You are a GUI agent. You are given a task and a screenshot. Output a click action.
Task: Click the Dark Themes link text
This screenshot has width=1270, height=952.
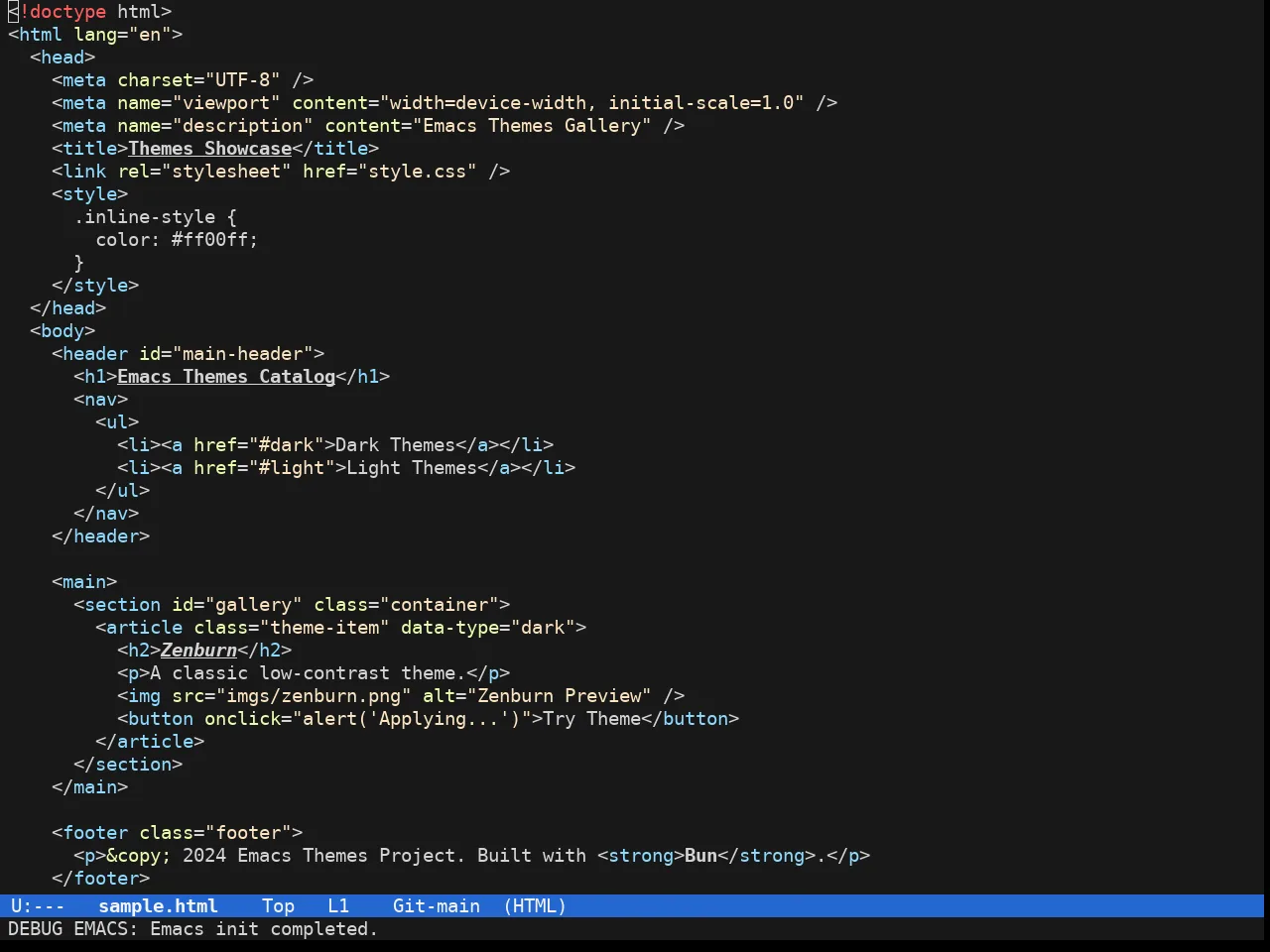(395, 444)
